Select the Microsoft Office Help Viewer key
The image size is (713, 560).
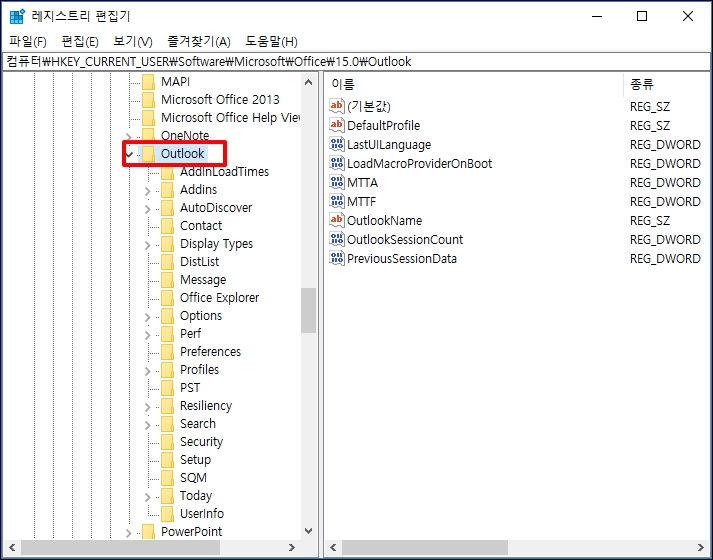pyautogui.click(x=231, y=118)
